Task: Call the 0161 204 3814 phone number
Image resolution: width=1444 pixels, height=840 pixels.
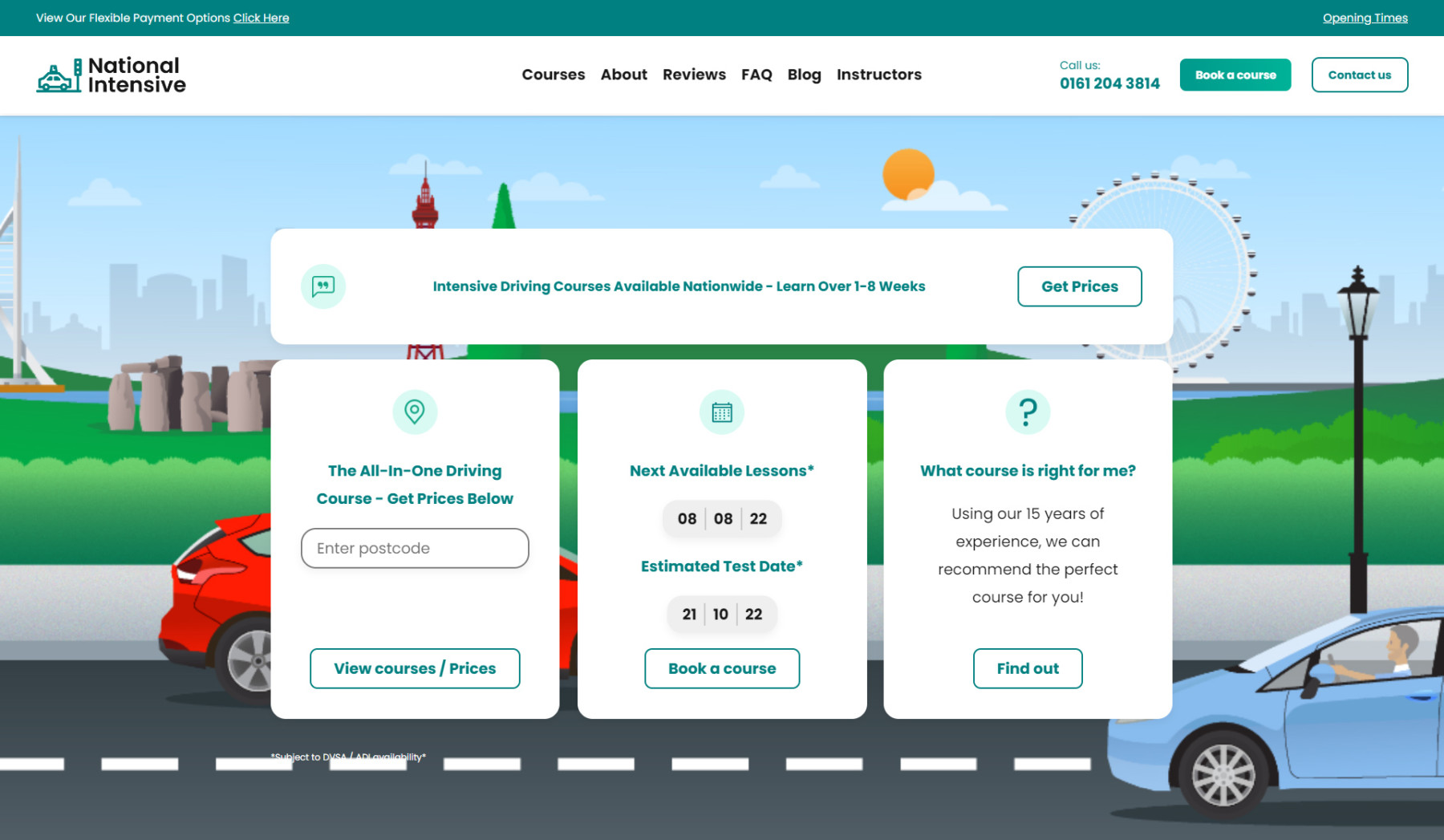Action: [x=1109, y=83]
